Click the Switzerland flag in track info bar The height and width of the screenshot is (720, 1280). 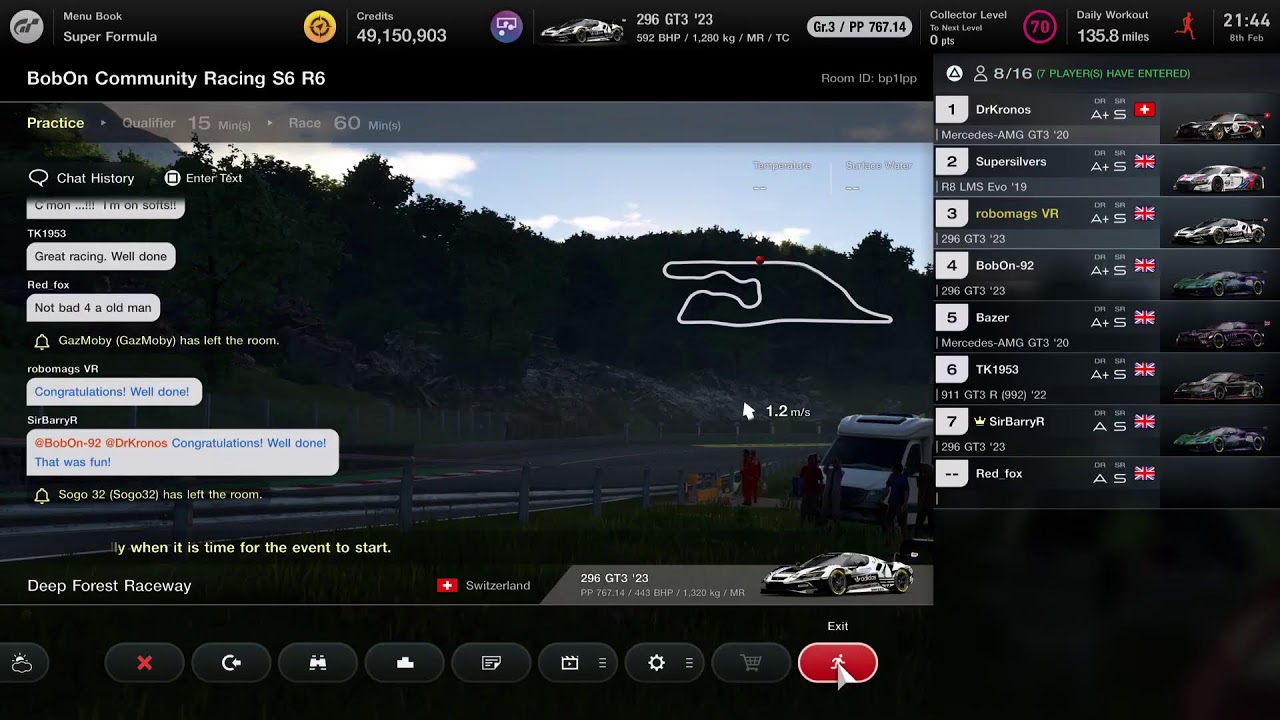pyautogui.click(x=447, y=585)
